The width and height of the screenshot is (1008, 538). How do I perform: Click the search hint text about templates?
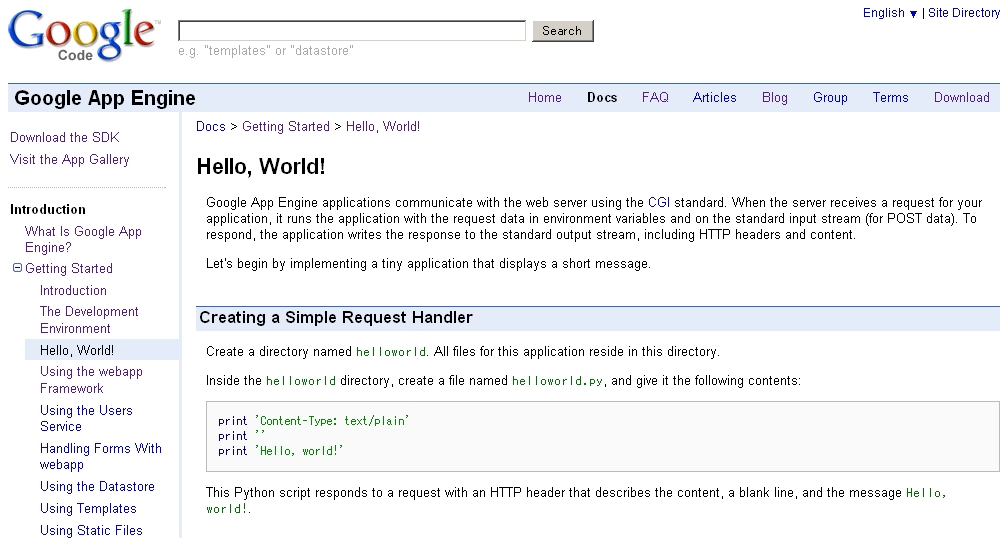click(266, 51)
